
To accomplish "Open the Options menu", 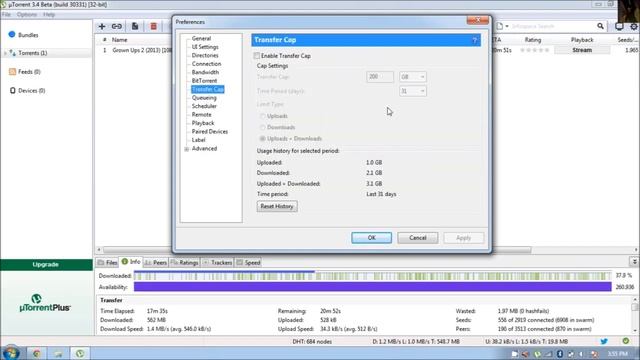I will click(x=27, y=14).
